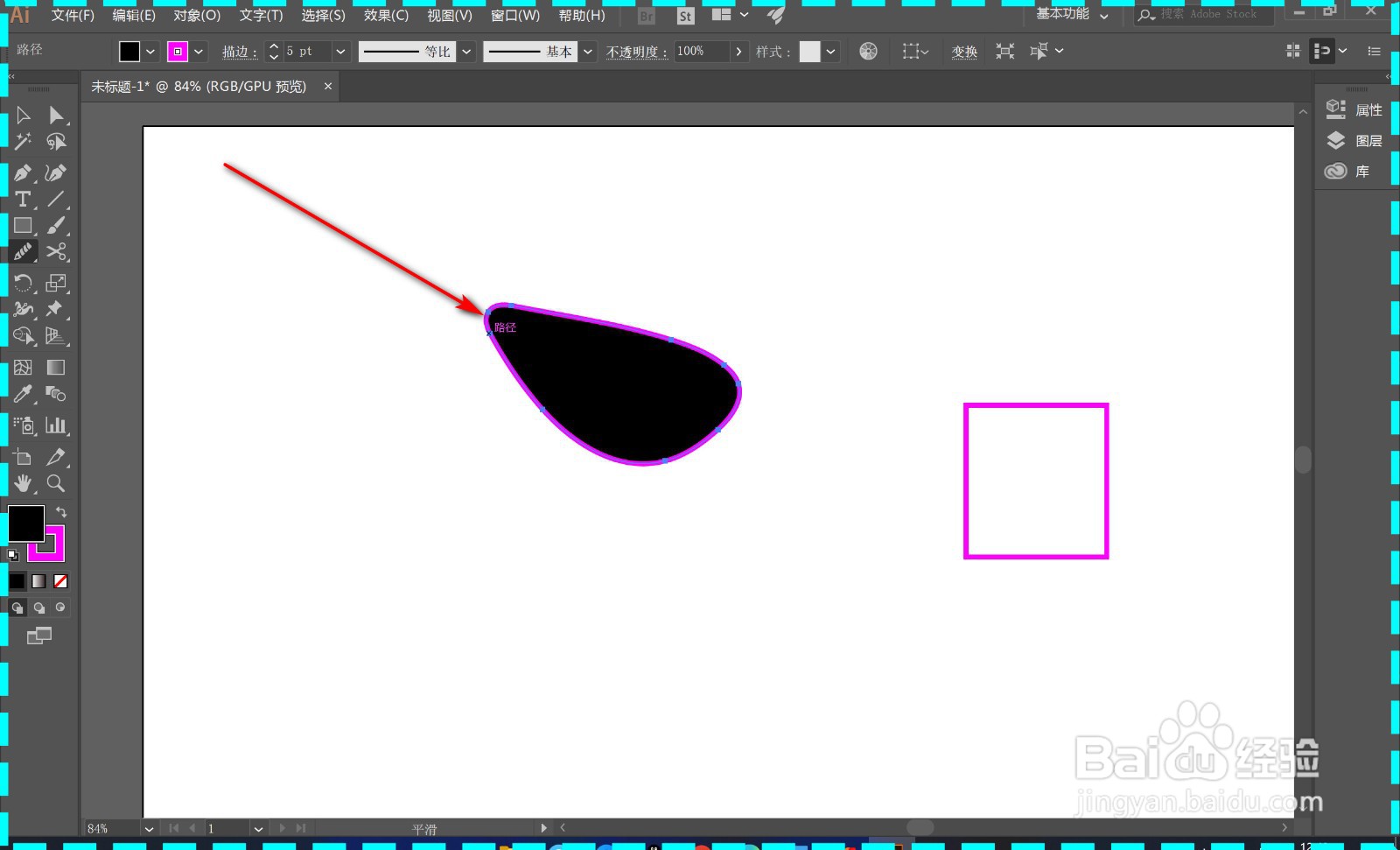Reset to default fill and stroke
Viewport: 1400px width, 850px height.
13,555
